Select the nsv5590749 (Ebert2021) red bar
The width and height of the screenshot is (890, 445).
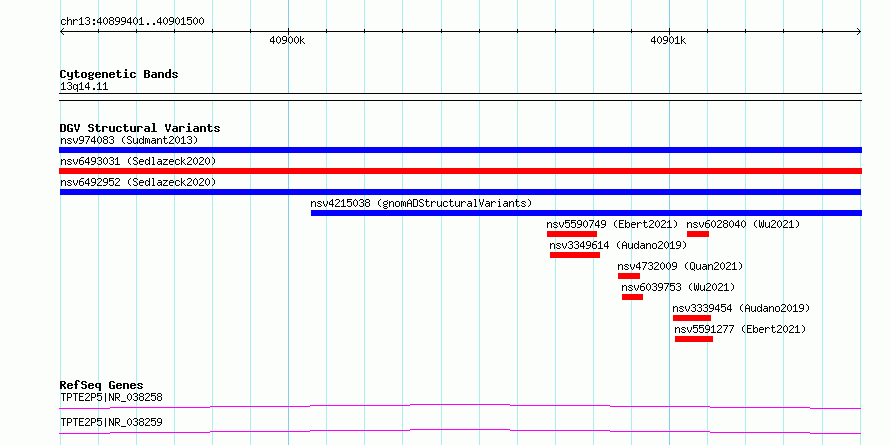(x=572, y=234)
